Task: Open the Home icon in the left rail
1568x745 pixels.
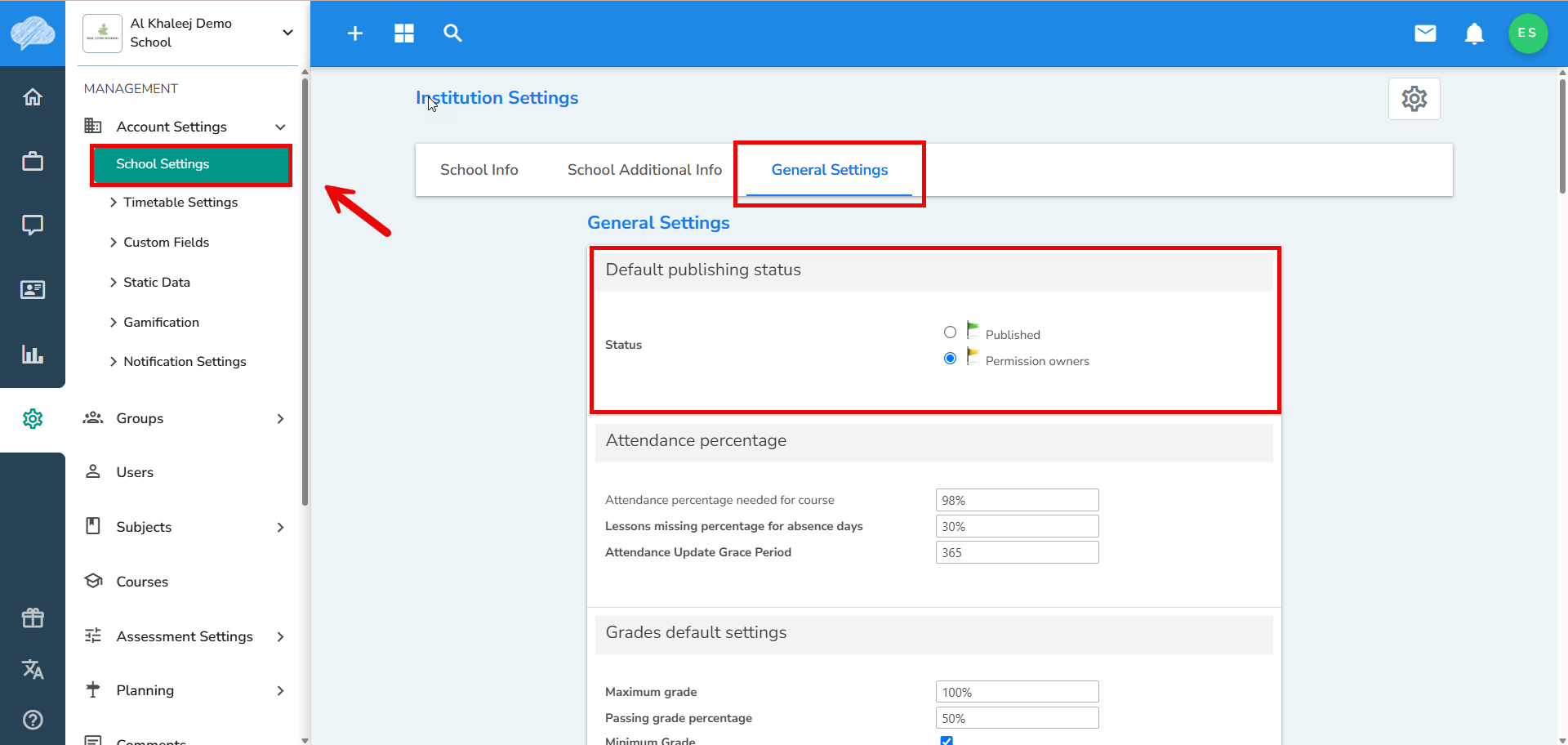Action: tap(33, 97)
